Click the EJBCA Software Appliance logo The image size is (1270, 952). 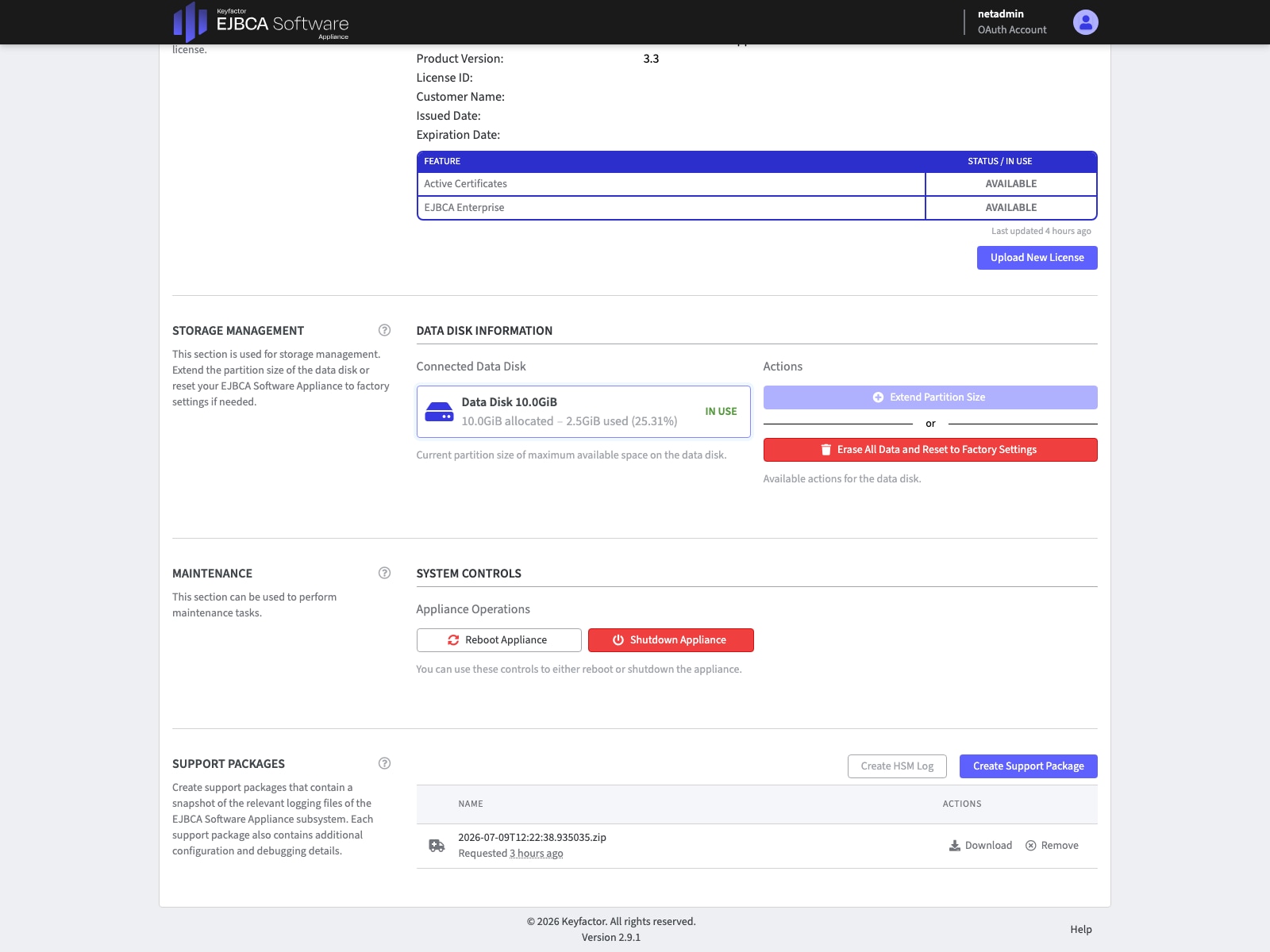pyautogui.click(x=261, y=22)
